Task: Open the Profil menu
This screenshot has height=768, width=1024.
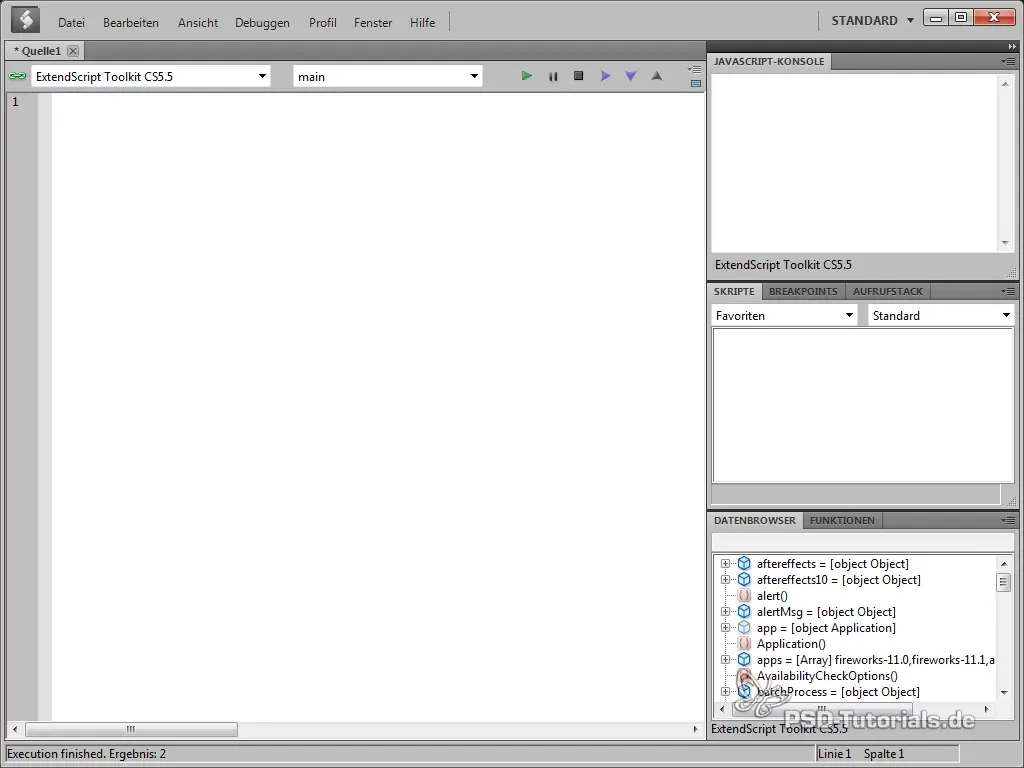Action: click(323, 23)
